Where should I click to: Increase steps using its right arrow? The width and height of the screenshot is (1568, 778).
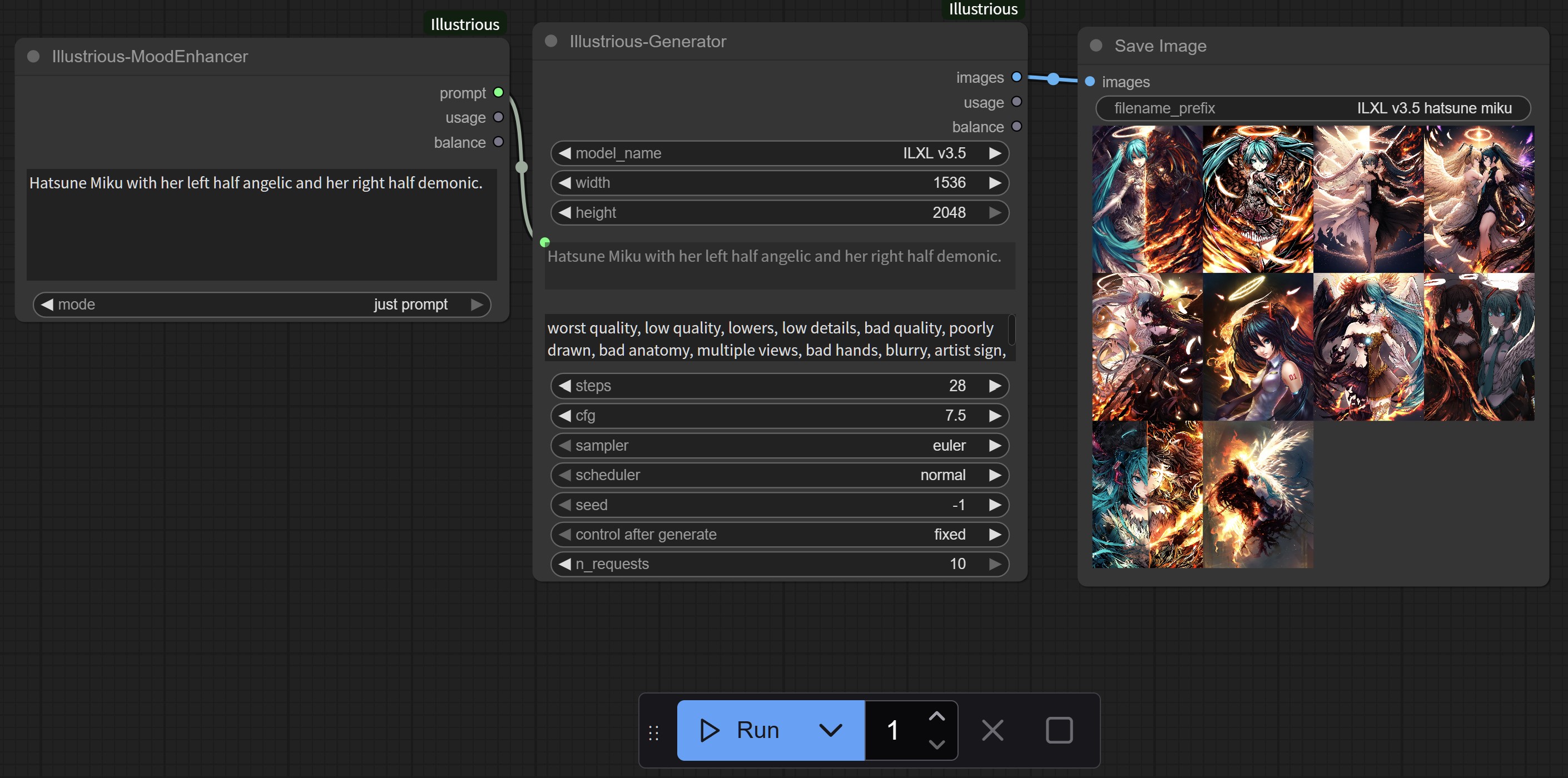point(995,386)
